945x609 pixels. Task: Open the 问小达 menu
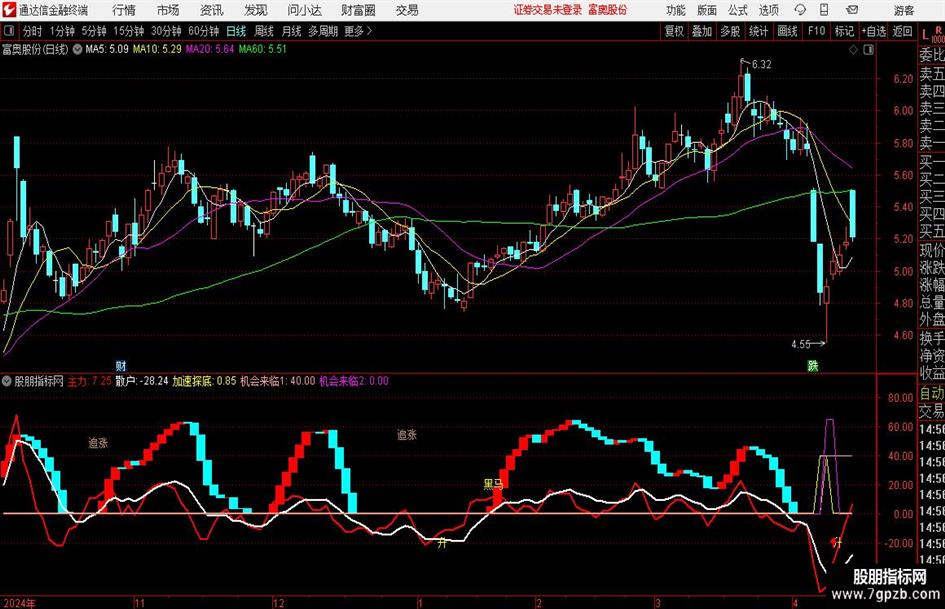pos(304,10)
